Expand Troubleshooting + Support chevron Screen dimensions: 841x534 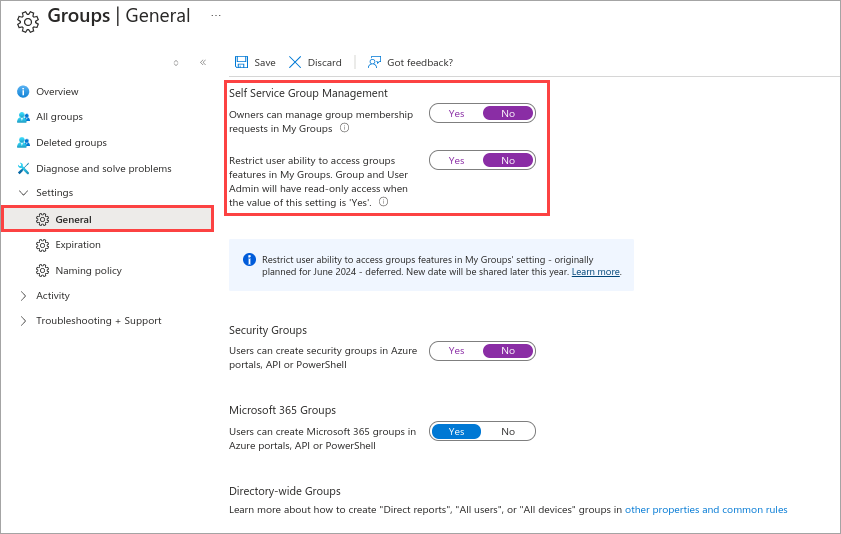click(x=23, y=321)
